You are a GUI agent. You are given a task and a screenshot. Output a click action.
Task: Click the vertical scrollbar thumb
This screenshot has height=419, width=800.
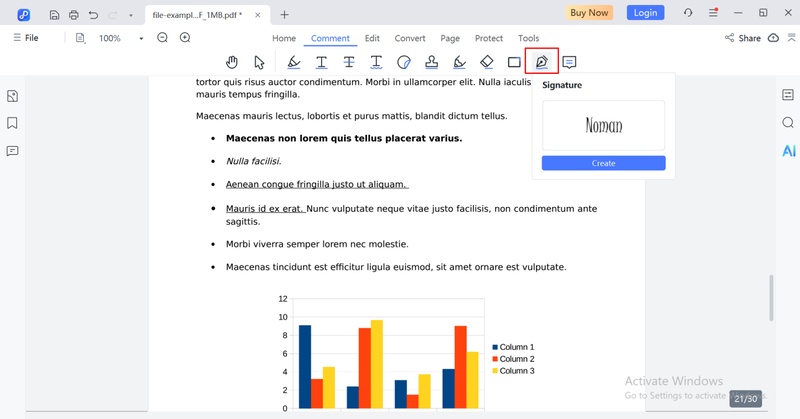770,296
